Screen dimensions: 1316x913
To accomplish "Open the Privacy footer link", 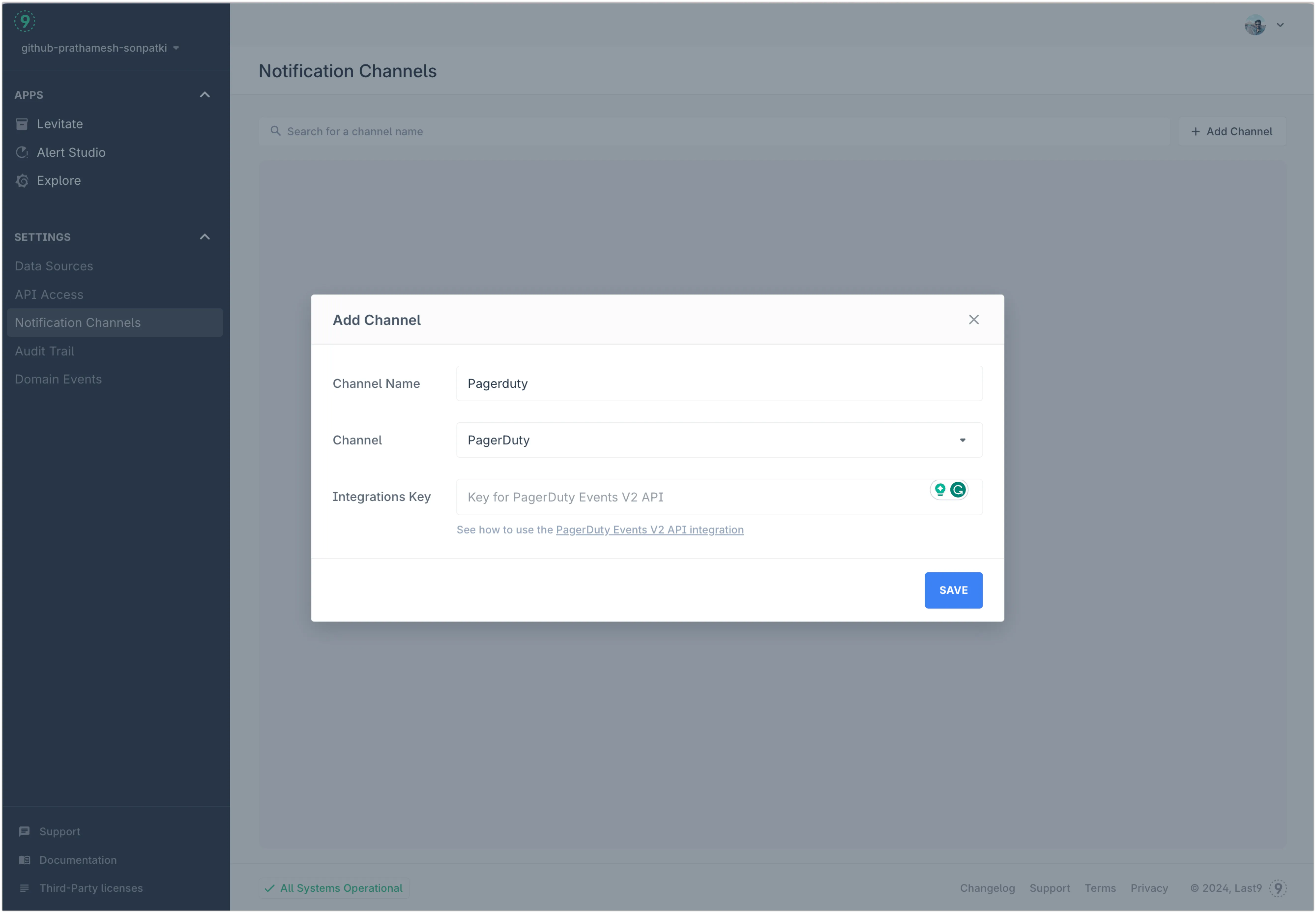I will [x=1149, y=888].
